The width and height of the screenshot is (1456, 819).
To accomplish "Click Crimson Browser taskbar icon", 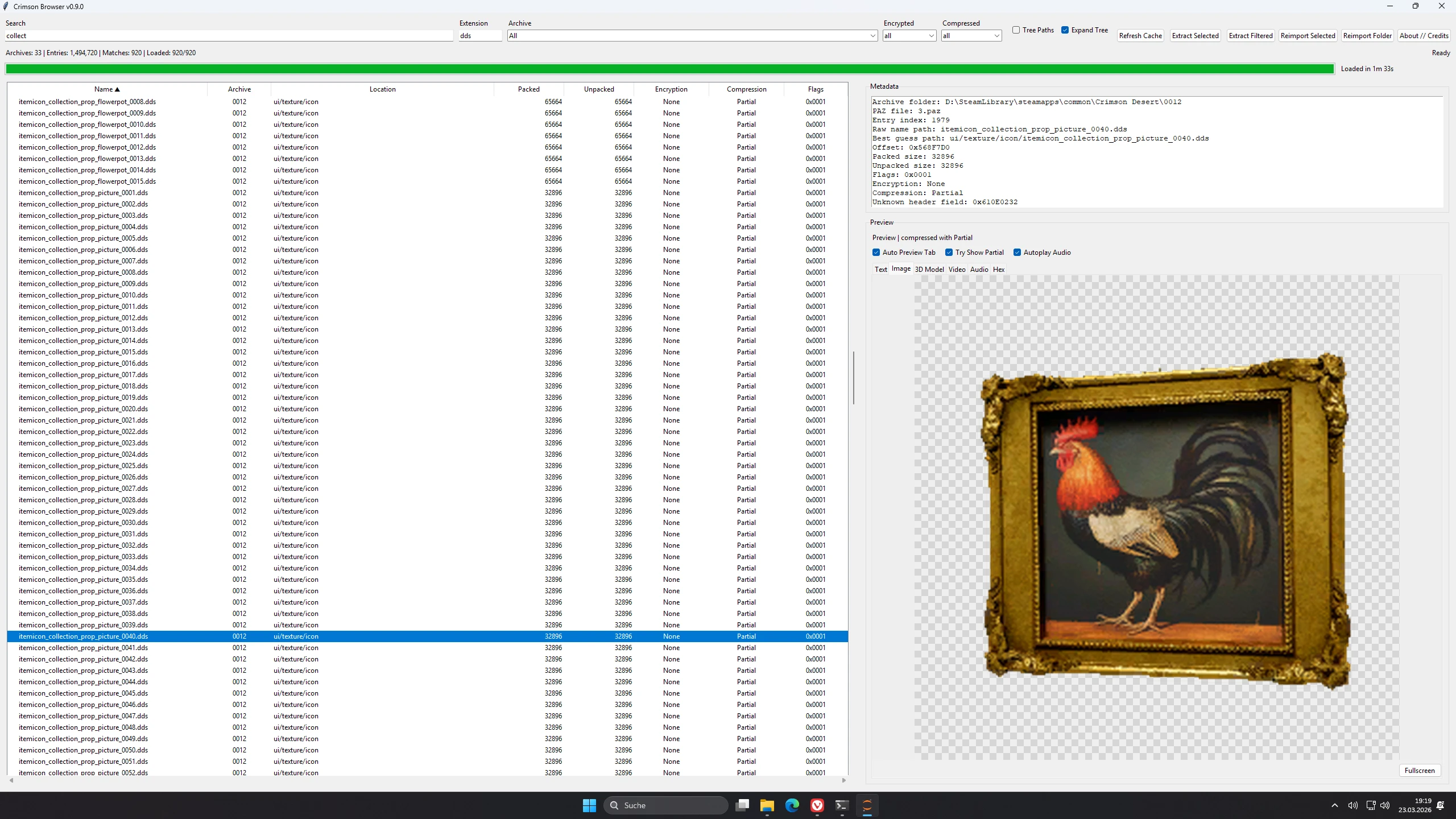I will click(x=867, y=805).
